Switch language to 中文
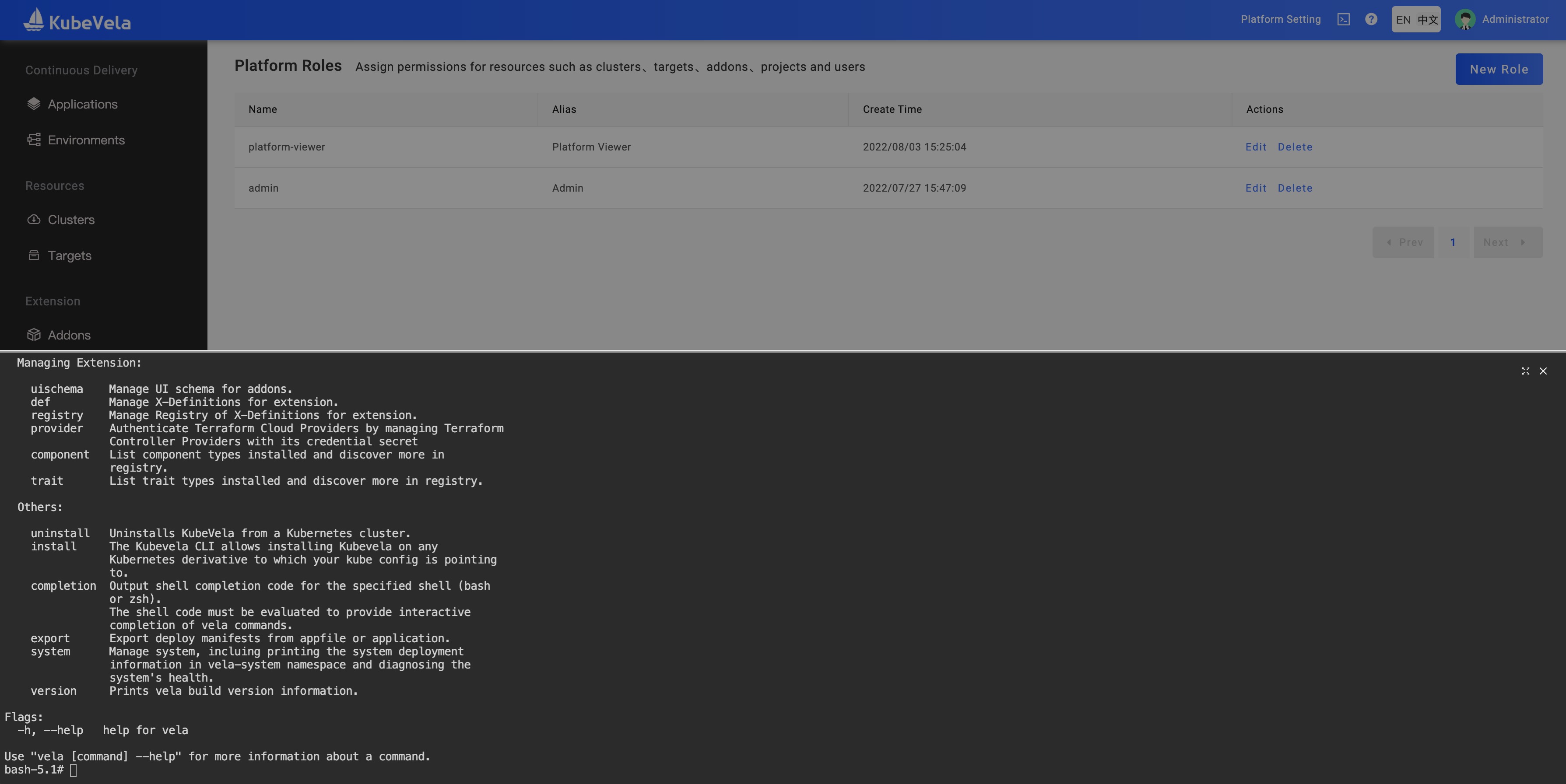 pyautogui.click(x=1427, y=19)
